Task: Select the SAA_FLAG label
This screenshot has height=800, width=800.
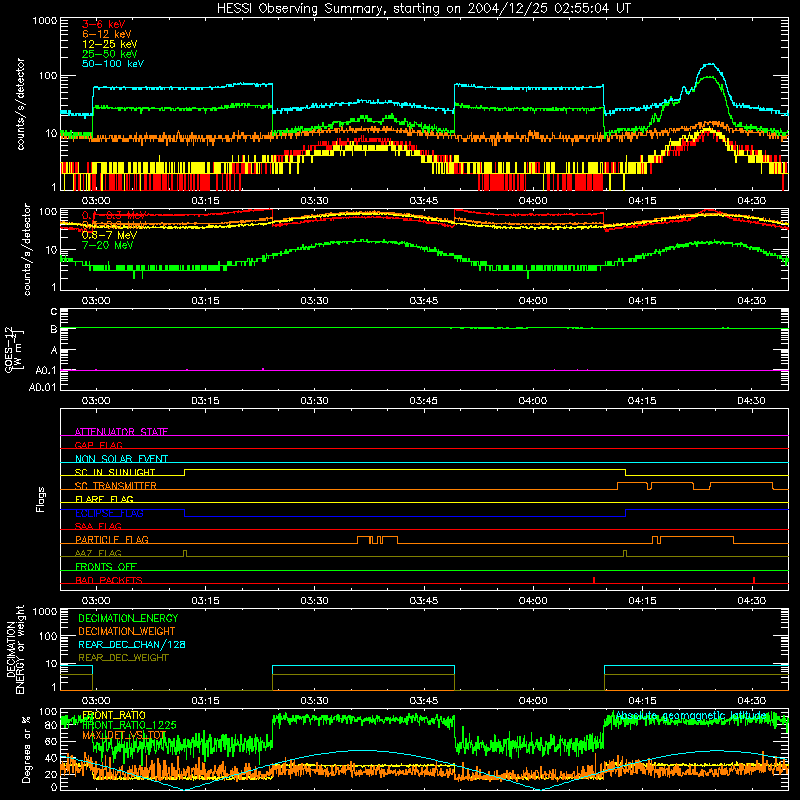Action: click(x=98, y=526)
